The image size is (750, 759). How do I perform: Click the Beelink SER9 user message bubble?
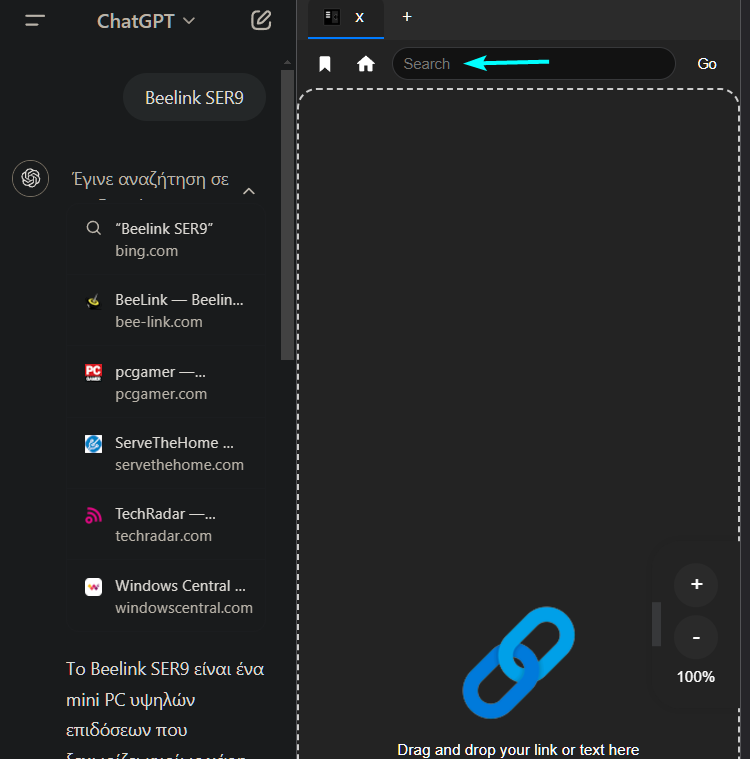pos(194,97)
